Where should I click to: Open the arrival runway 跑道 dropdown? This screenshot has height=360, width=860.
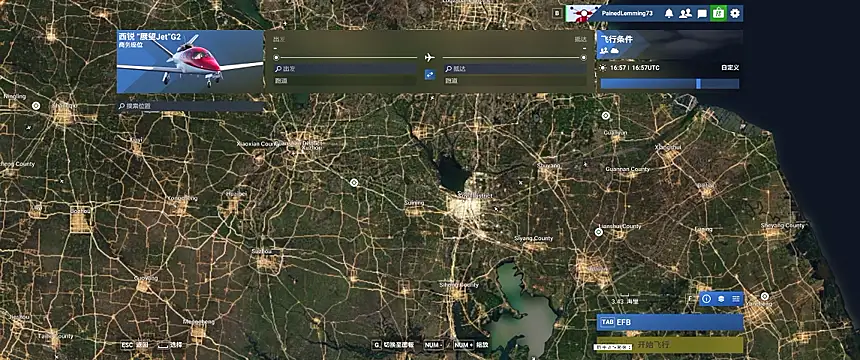point(514,81)
